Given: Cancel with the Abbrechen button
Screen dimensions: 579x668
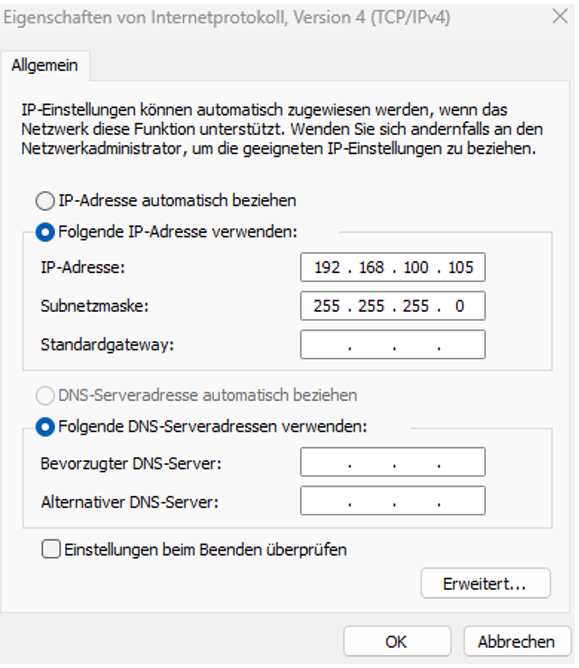Looking at the screenshot, I should tap(517, 641).
